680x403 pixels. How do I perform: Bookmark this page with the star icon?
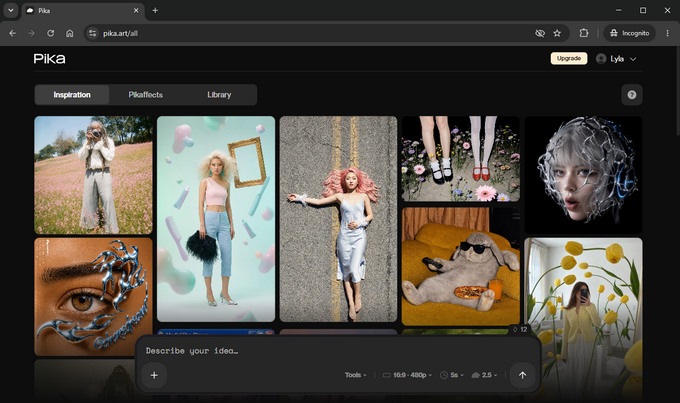[x=557, y=33]
